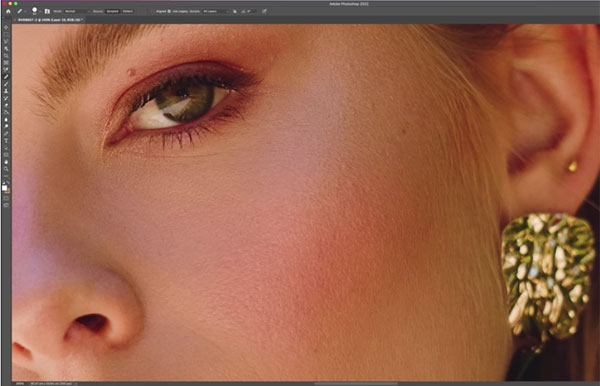Click the zoom percentage field in status bar
Screen dimensions: 600x386
point(20,383)
